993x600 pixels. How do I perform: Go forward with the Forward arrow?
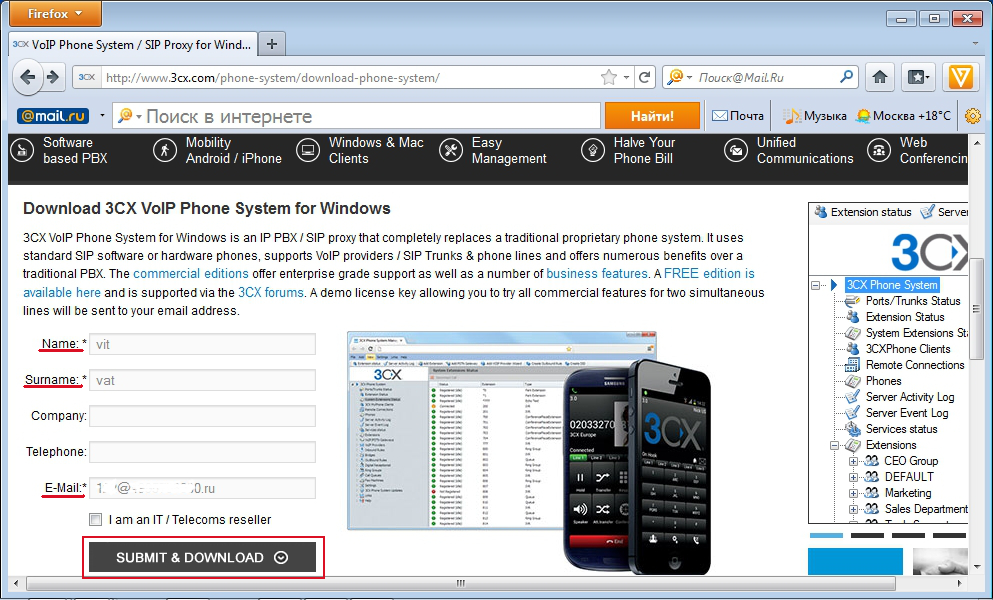53,77
